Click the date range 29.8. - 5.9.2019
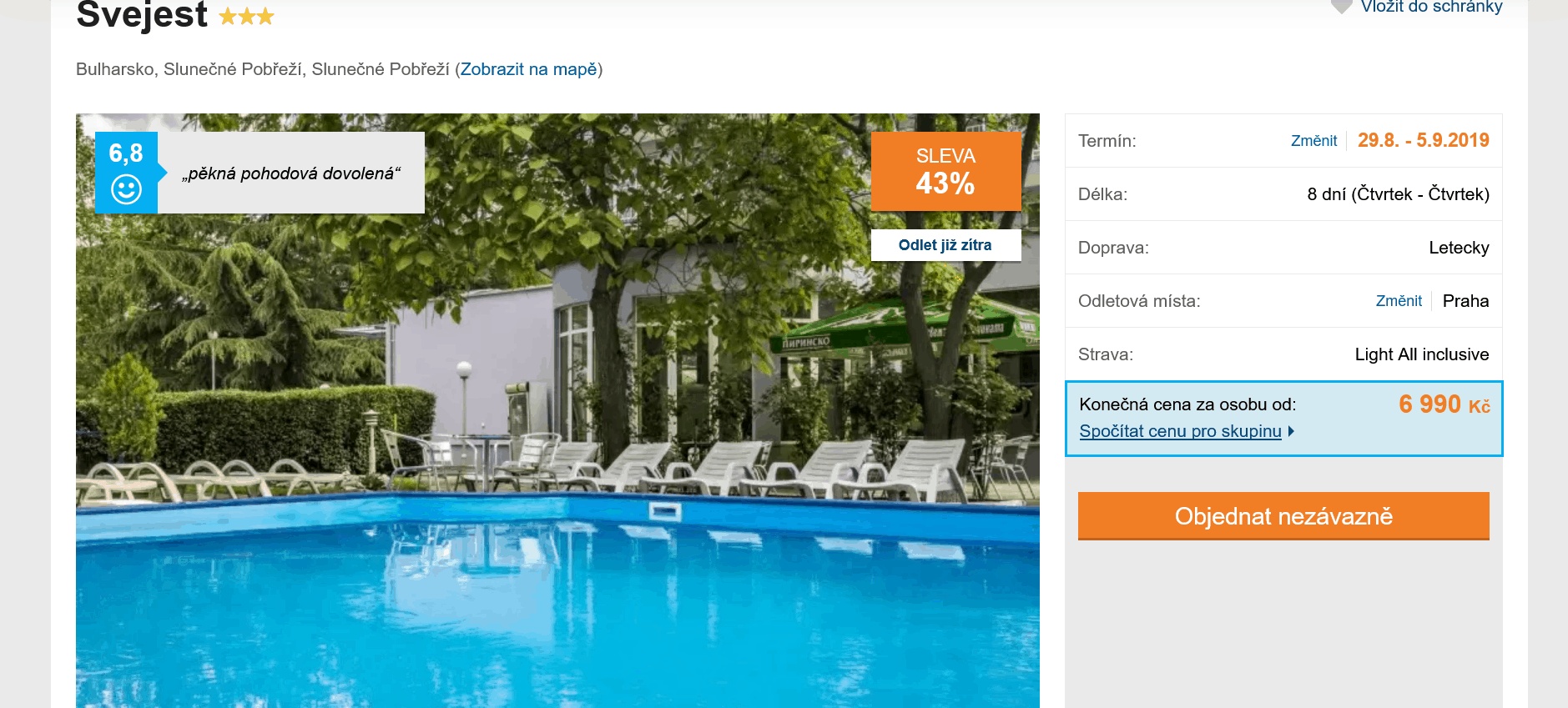 1424,140
